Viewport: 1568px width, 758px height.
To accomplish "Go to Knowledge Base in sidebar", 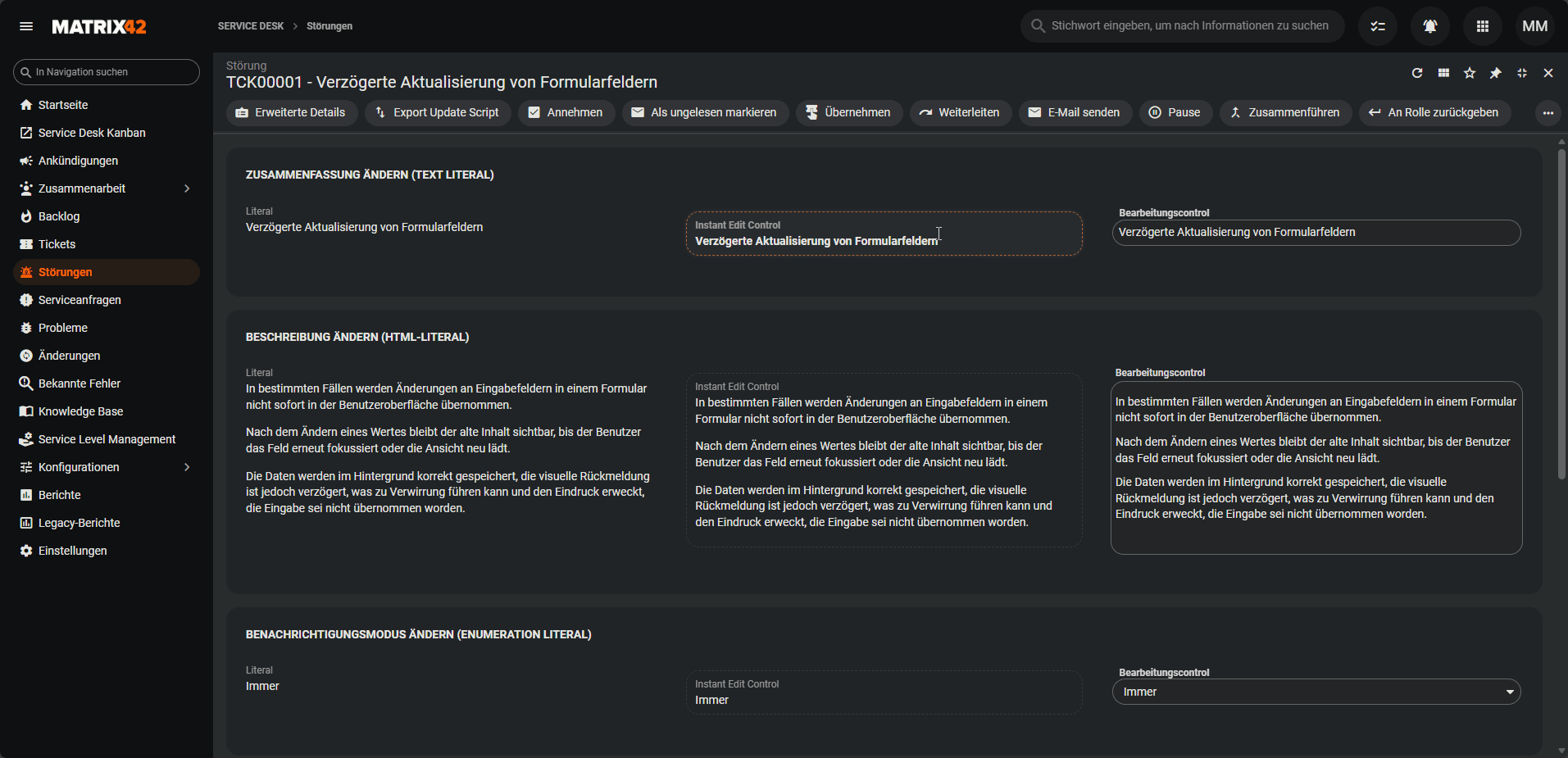I will (x=80, y=411).
